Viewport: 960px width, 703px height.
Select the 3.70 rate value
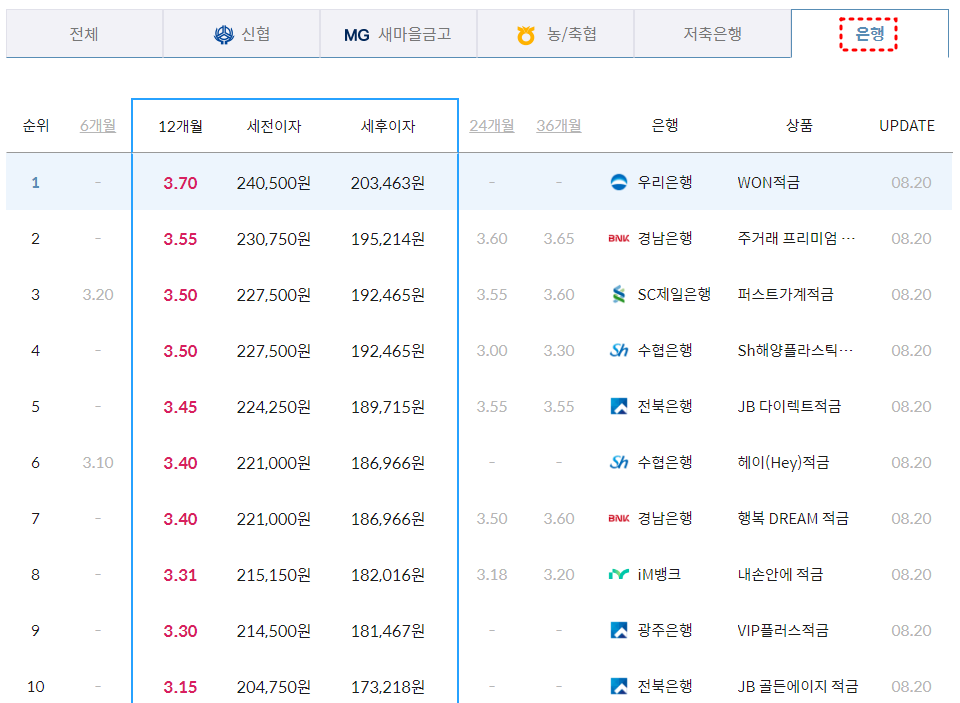click(181, 183)
